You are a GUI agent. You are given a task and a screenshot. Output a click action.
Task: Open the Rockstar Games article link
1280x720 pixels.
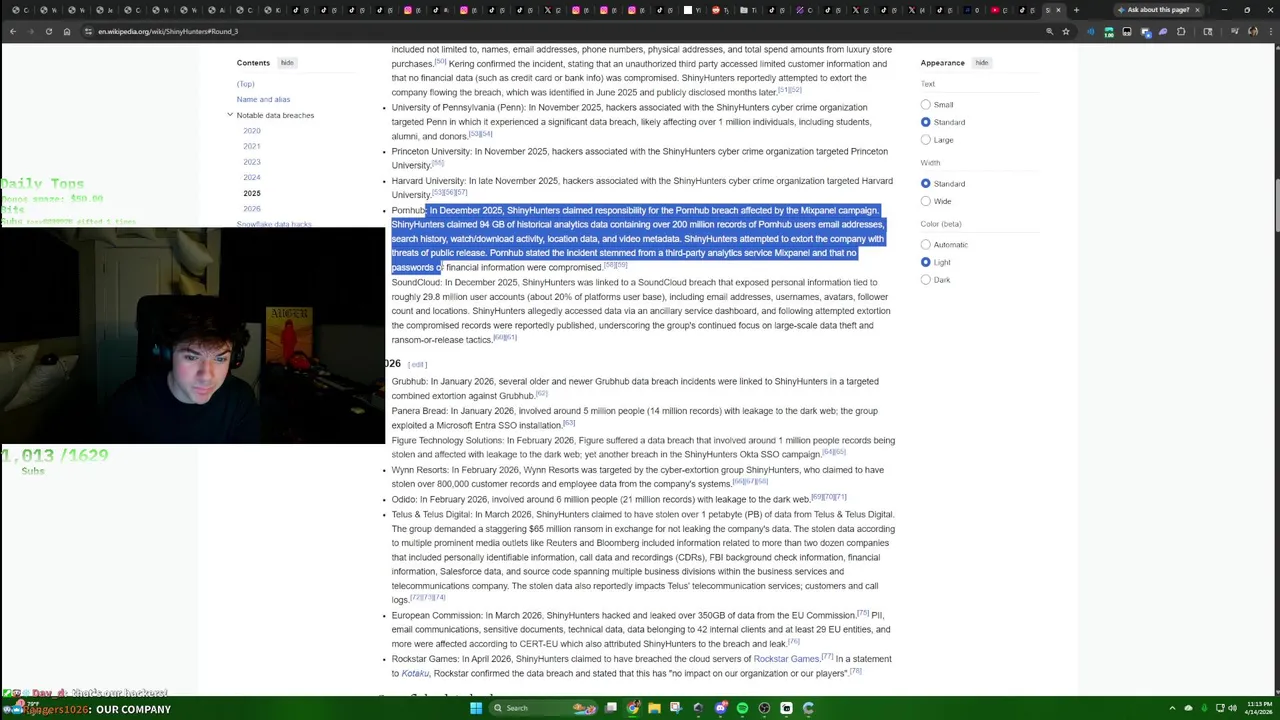click(x=786, y=659)
